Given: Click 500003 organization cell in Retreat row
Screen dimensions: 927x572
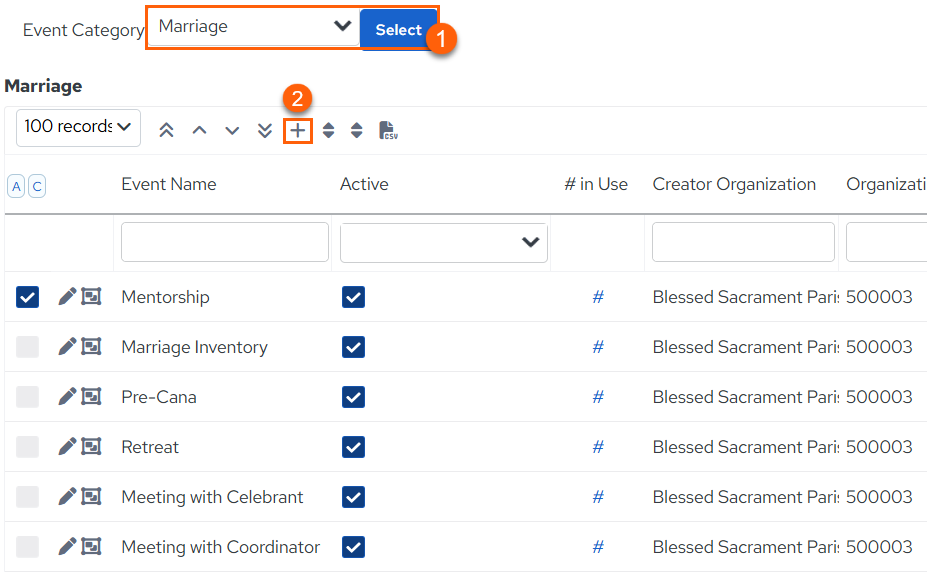Looking at the screenshot, I should [879, 447].
